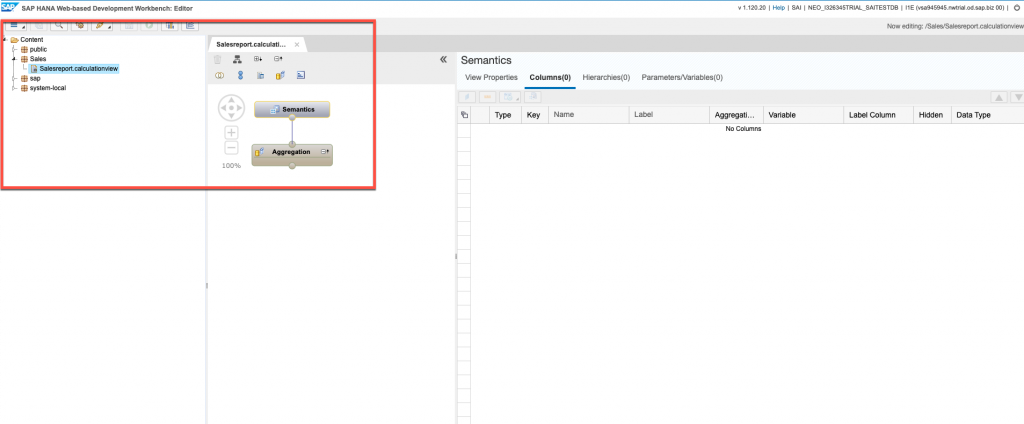This screenshot has width=1024, height=424.
Task: Close the Salesreport.calculationview tab
Action: tap(297, 44)
